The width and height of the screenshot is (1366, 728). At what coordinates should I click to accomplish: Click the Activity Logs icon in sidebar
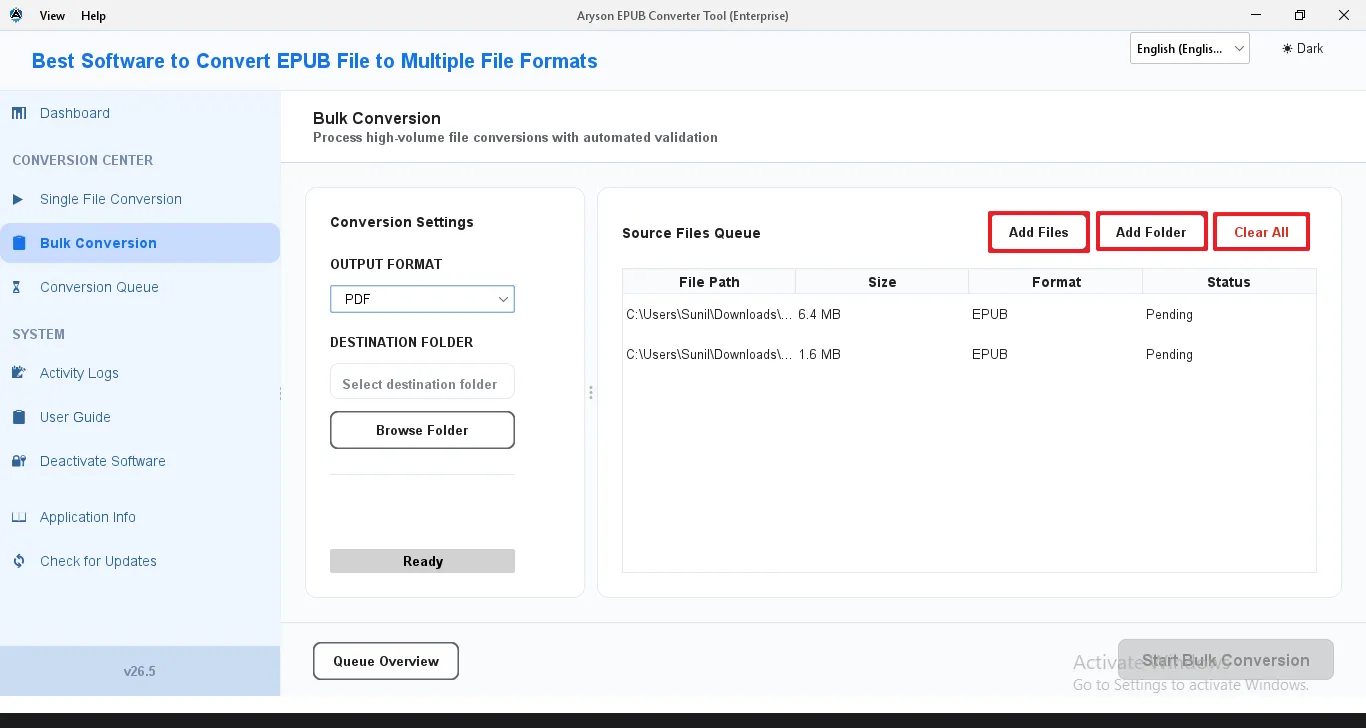tap(19, 373)
